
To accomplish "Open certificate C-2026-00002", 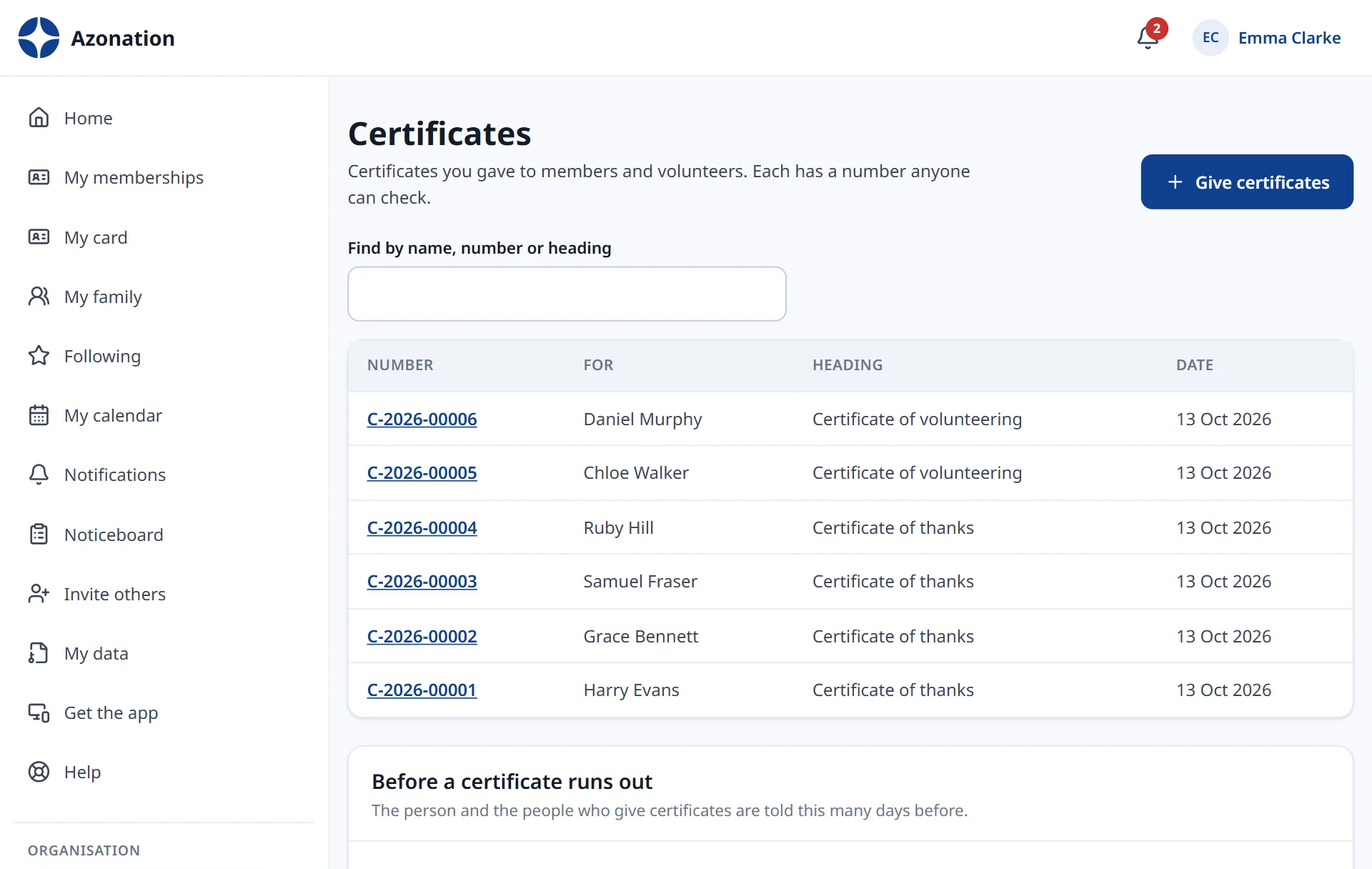I will [422, 637].
